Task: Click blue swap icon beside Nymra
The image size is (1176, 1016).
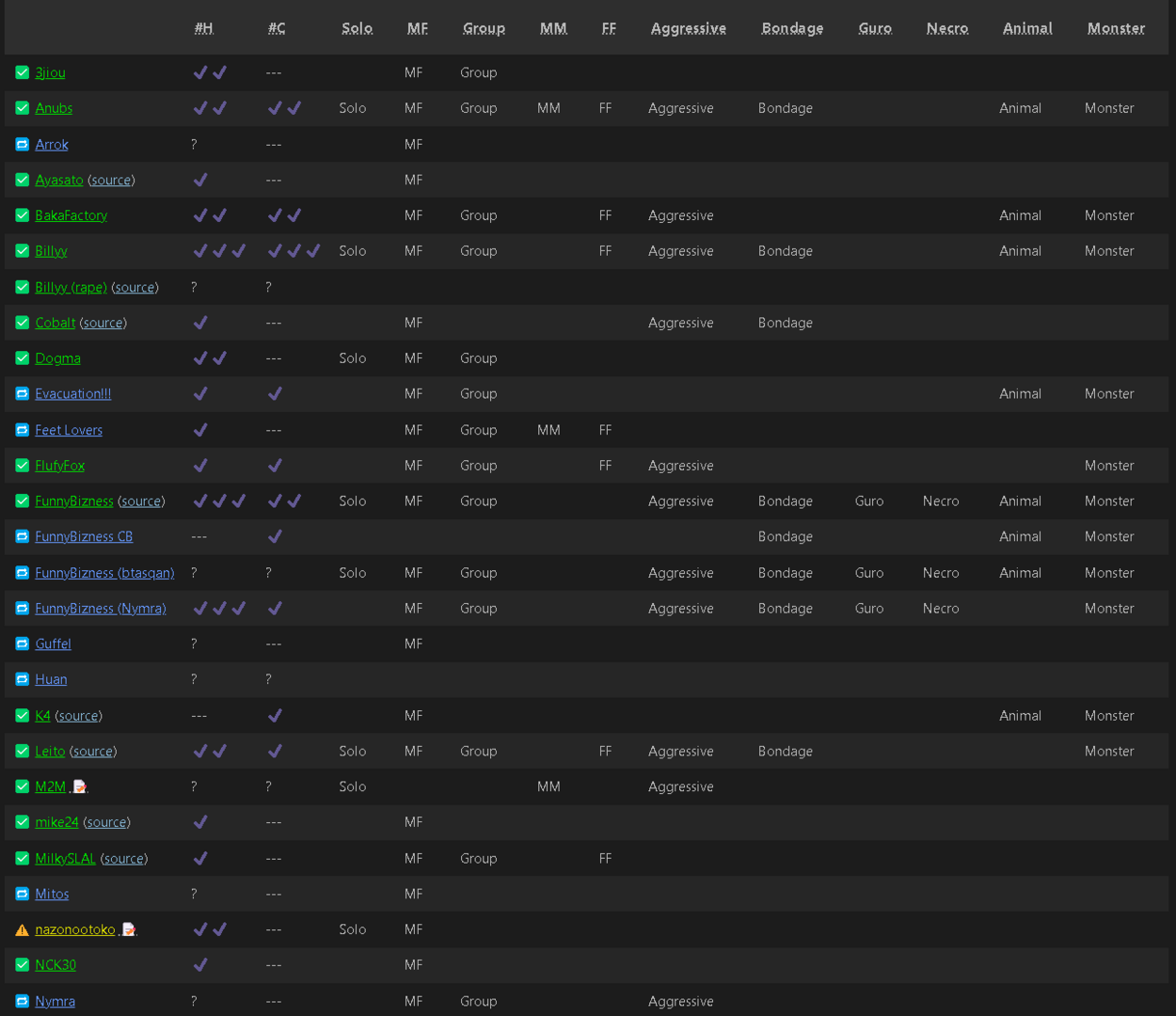Action: [x=23, y=1001]
